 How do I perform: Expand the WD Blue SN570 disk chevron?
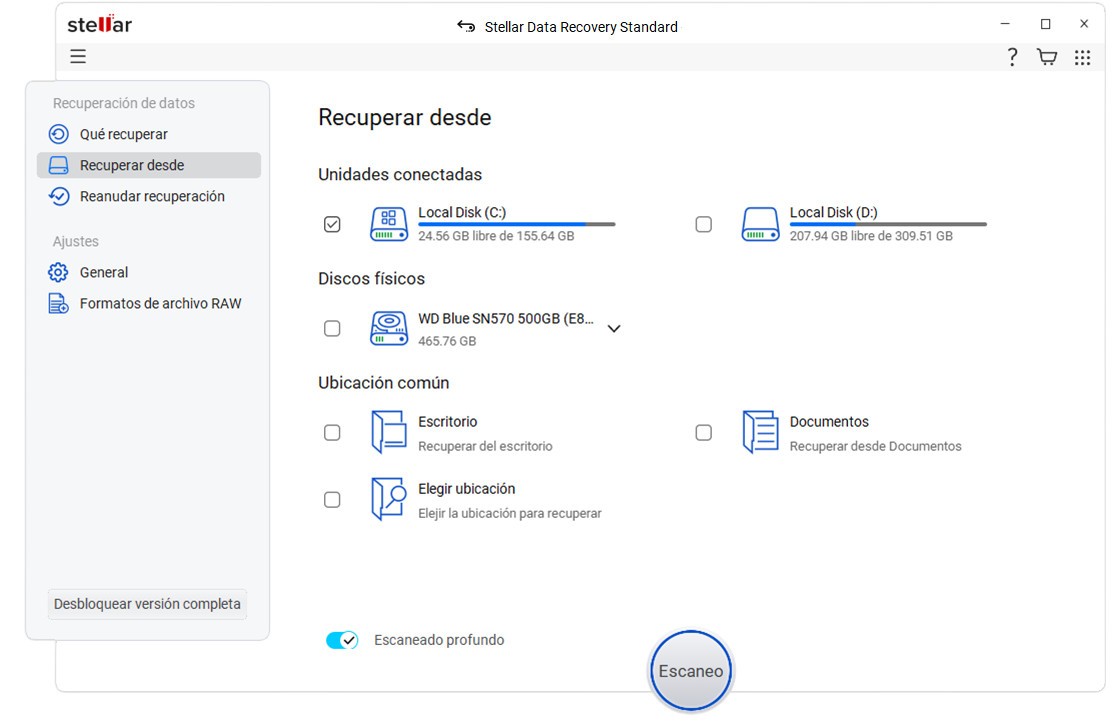(x=614, y=328)
